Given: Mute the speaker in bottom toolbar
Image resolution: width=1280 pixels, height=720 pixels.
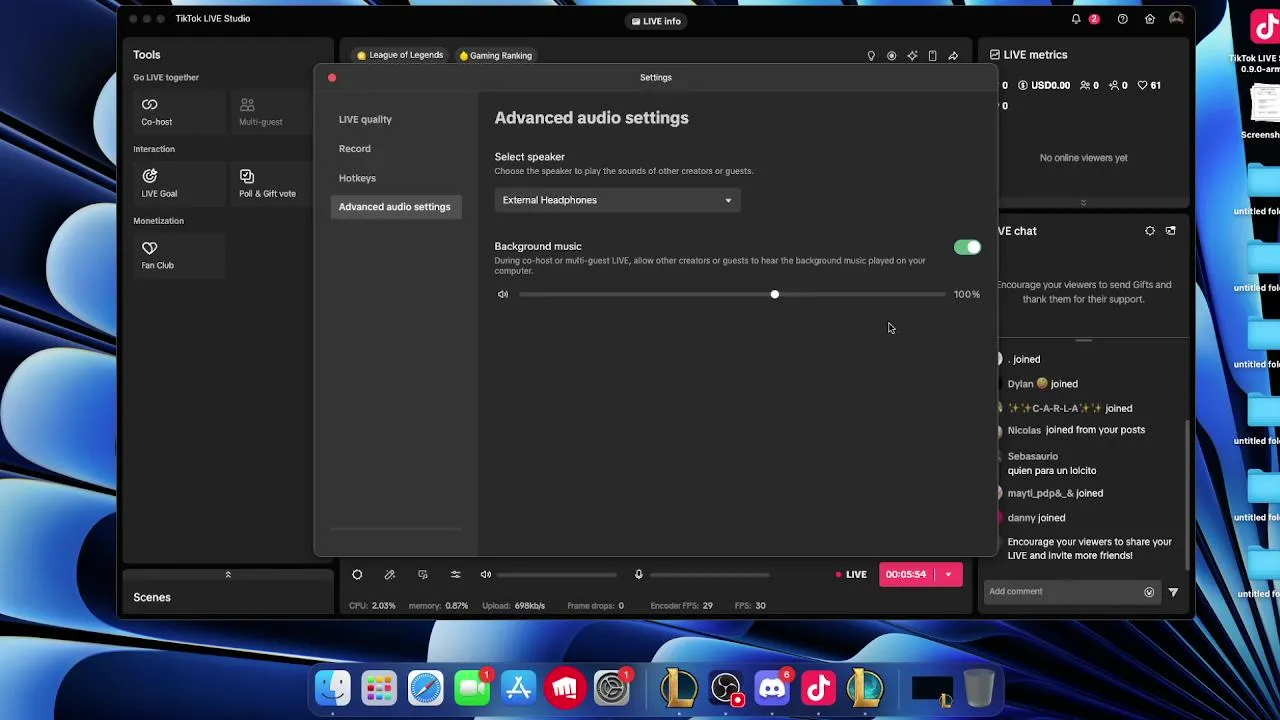Looking at the screenshot, I should pyautogui.click(x=486, y=574).
